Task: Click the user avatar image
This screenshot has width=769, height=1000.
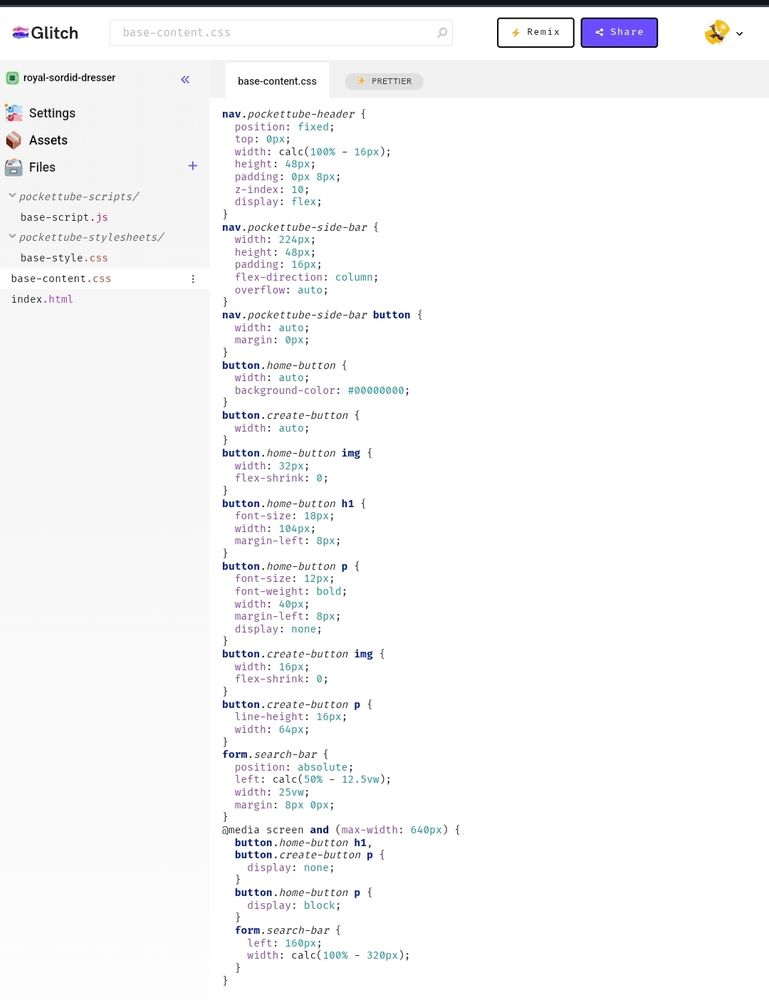Action: coord(716,33)
